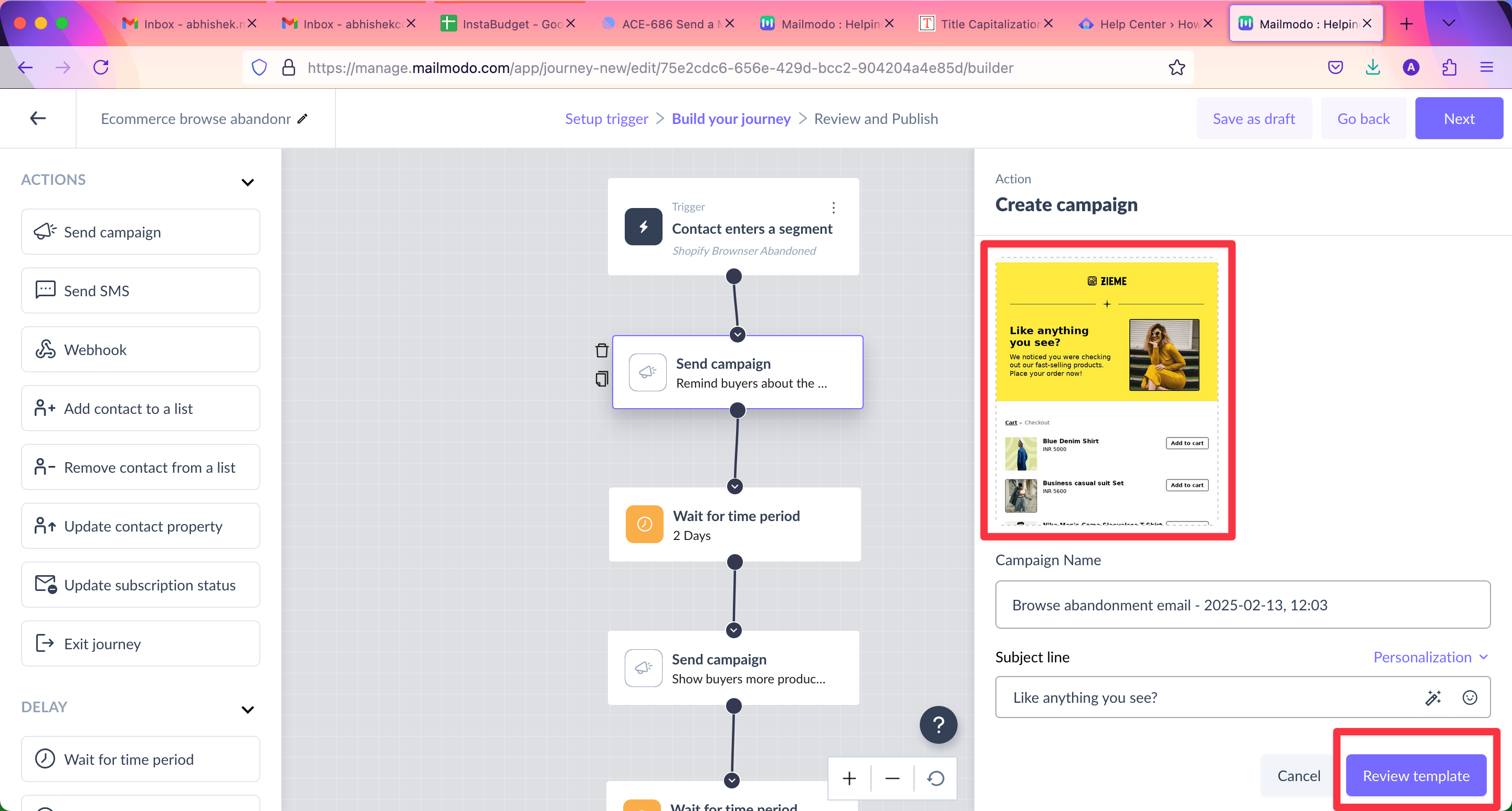1512x811 pixels.
Task: Click the Campaign Name input field
Action: 1243,605
